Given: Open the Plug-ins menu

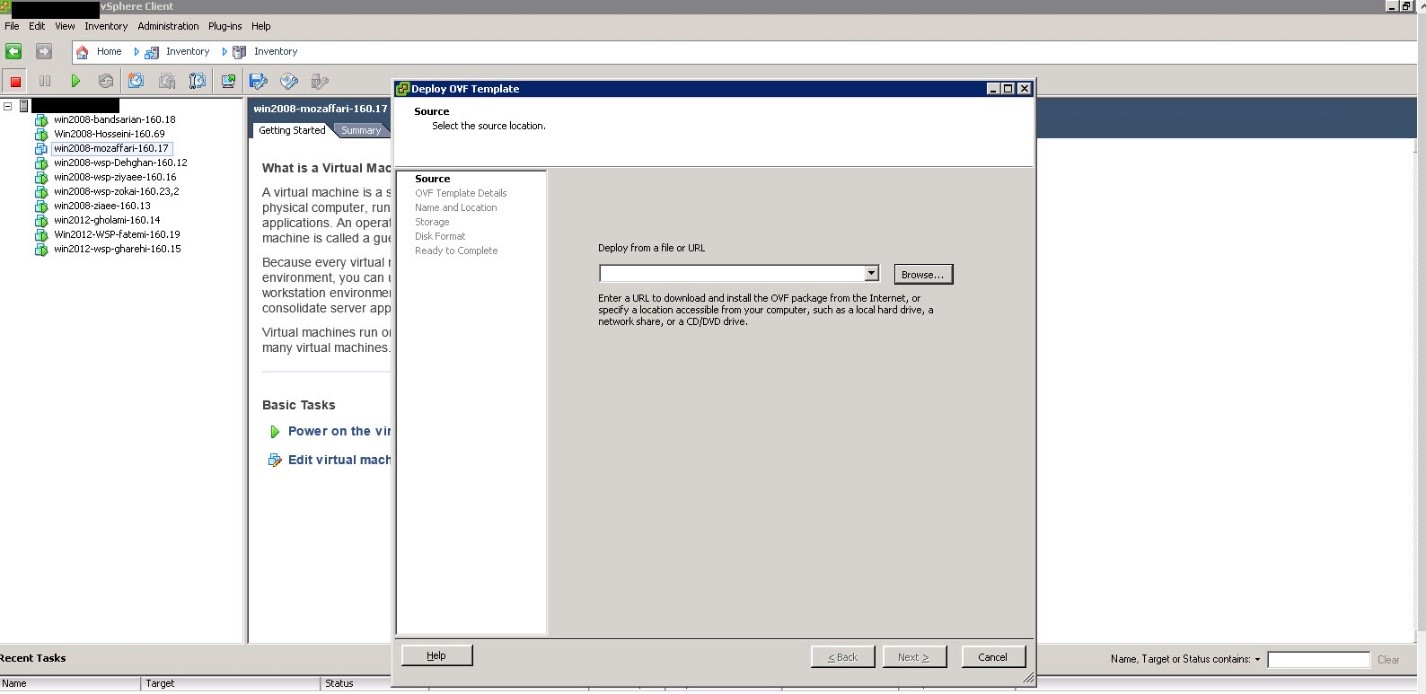Looking at the screenshot, I should click(x=225, y=26).
